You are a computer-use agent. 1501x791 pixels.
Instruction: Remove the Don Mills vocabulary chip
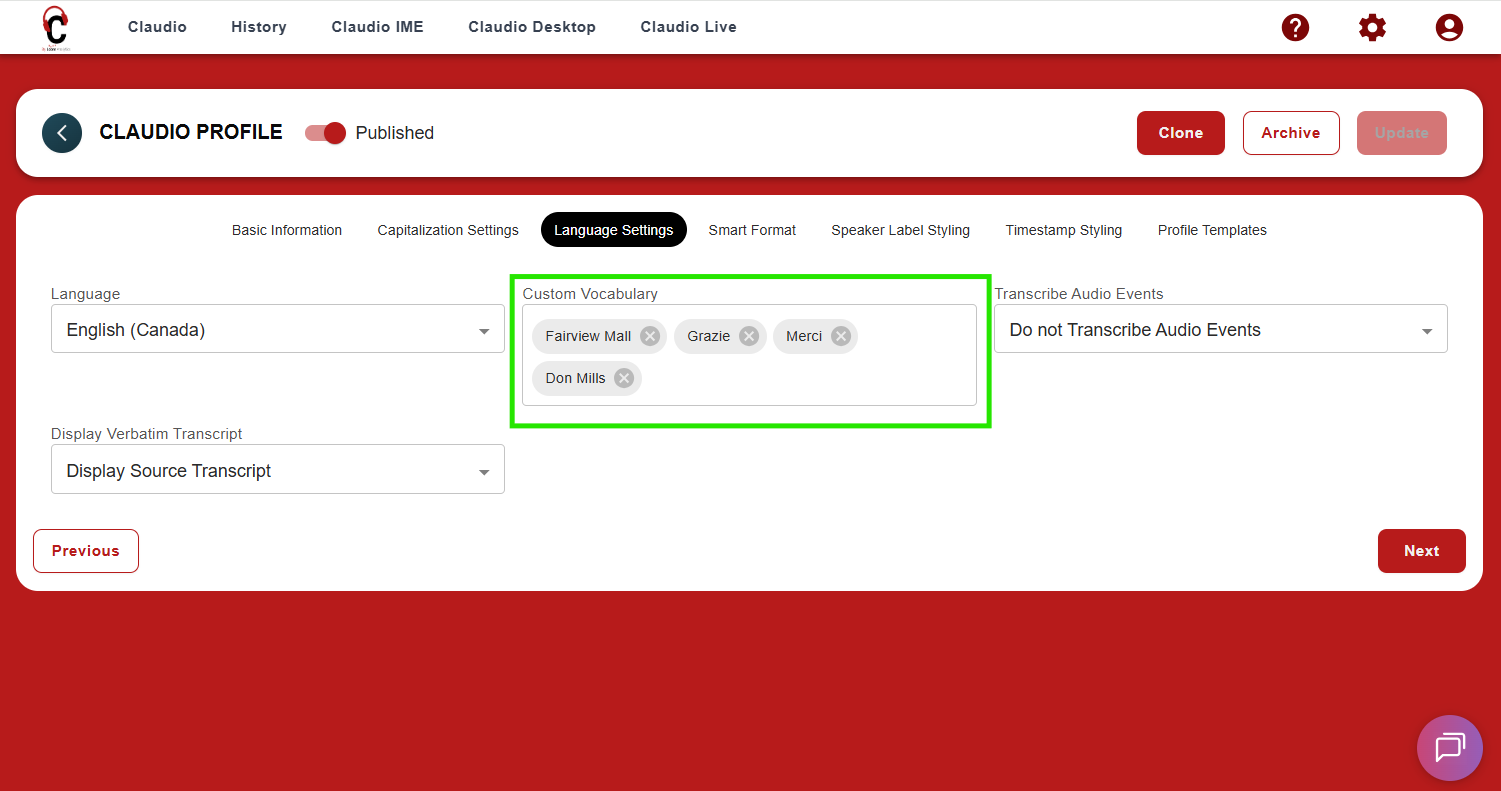pos(624,378)
